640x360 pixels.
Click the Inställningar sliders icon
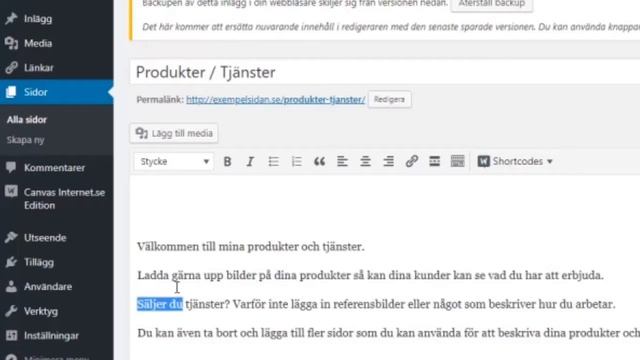pos(11,336)
